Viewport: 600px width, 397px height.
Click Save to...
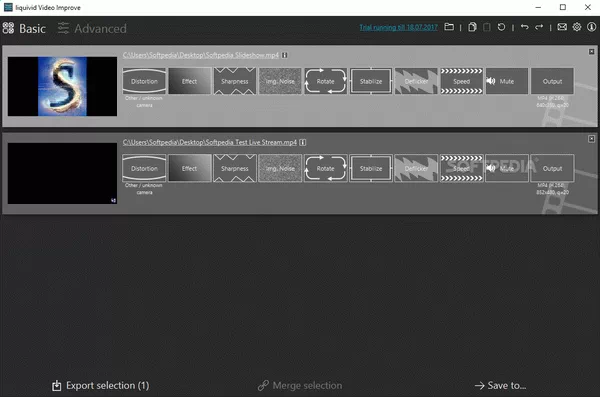501,386
